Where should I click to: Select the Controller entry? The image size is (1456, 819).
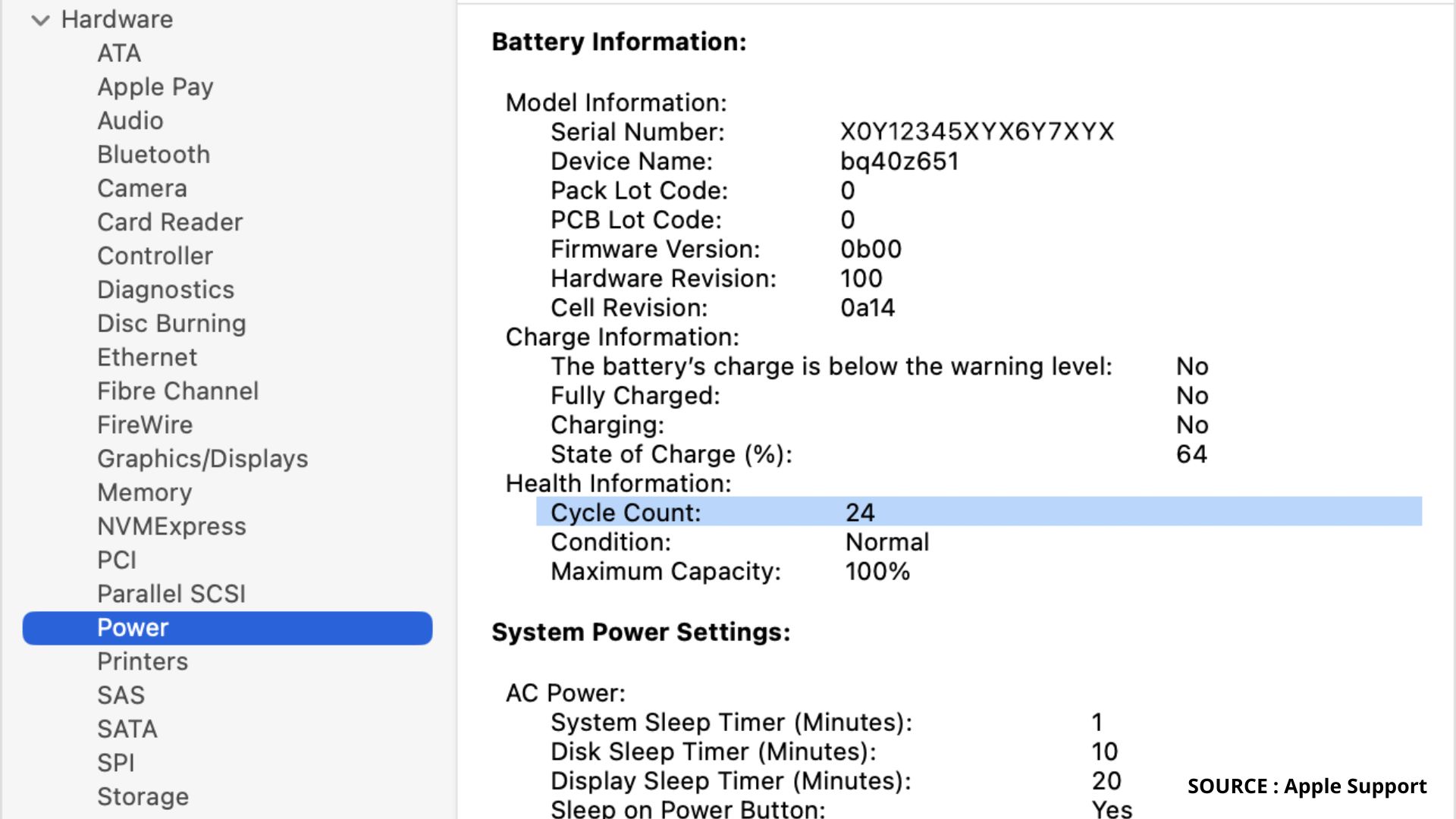click(x=155, y=256)
